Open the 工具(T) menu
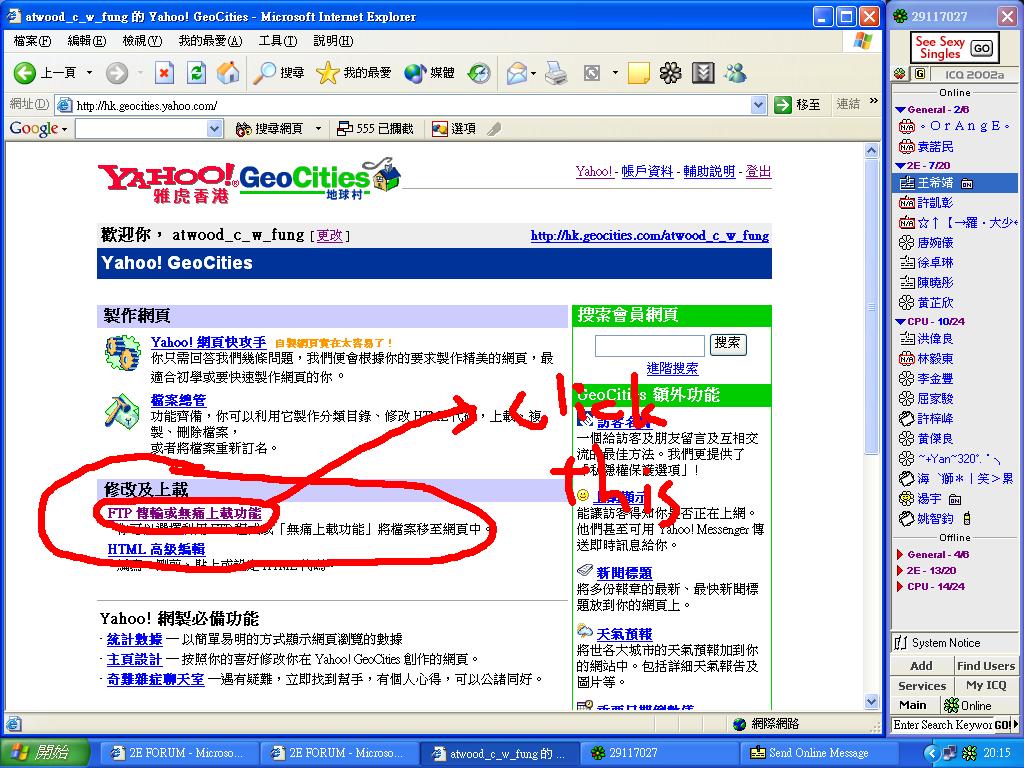This screenshot has height=768, width=1024. pos(278,41)
